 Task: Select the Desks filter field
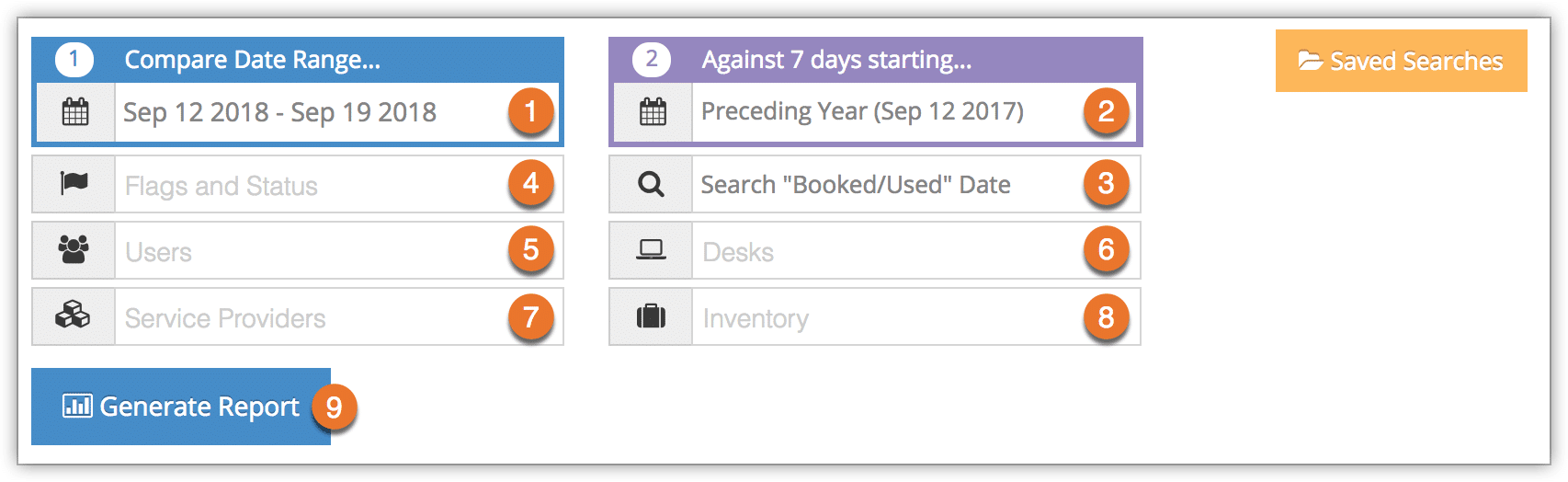pos(915,250)
